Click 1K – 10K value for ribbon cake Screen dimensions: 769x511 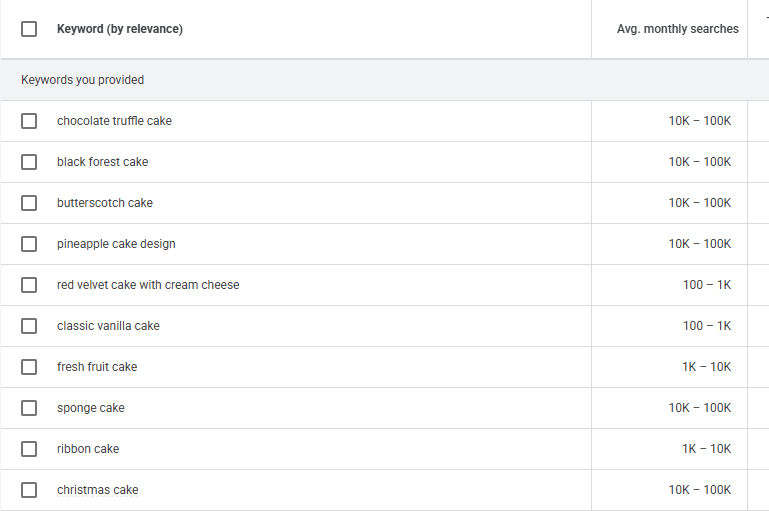click(707, 449)
